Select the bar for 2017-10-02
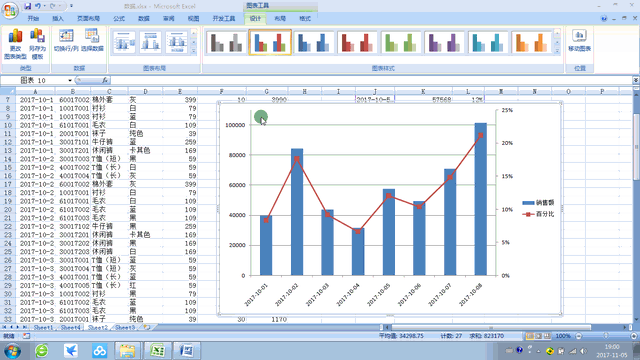 pos(297,212)
